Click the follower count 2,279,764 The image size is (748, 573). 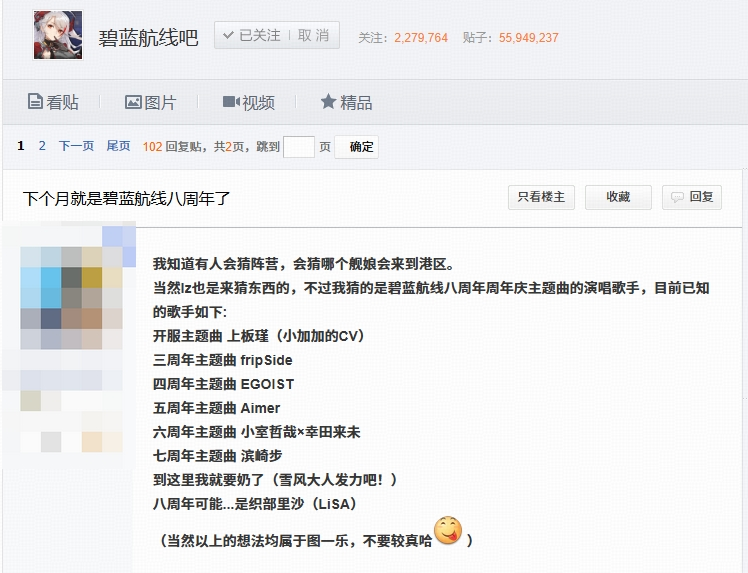coord(421,38)
